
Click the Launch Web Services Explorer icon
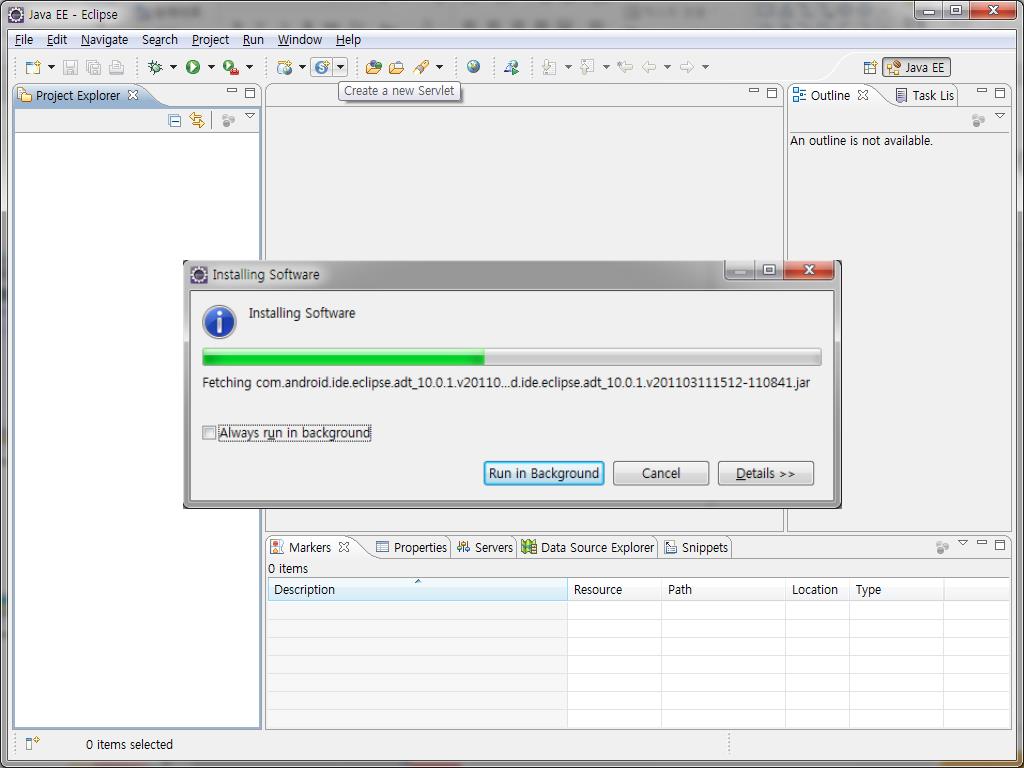(x=511, y=67)
